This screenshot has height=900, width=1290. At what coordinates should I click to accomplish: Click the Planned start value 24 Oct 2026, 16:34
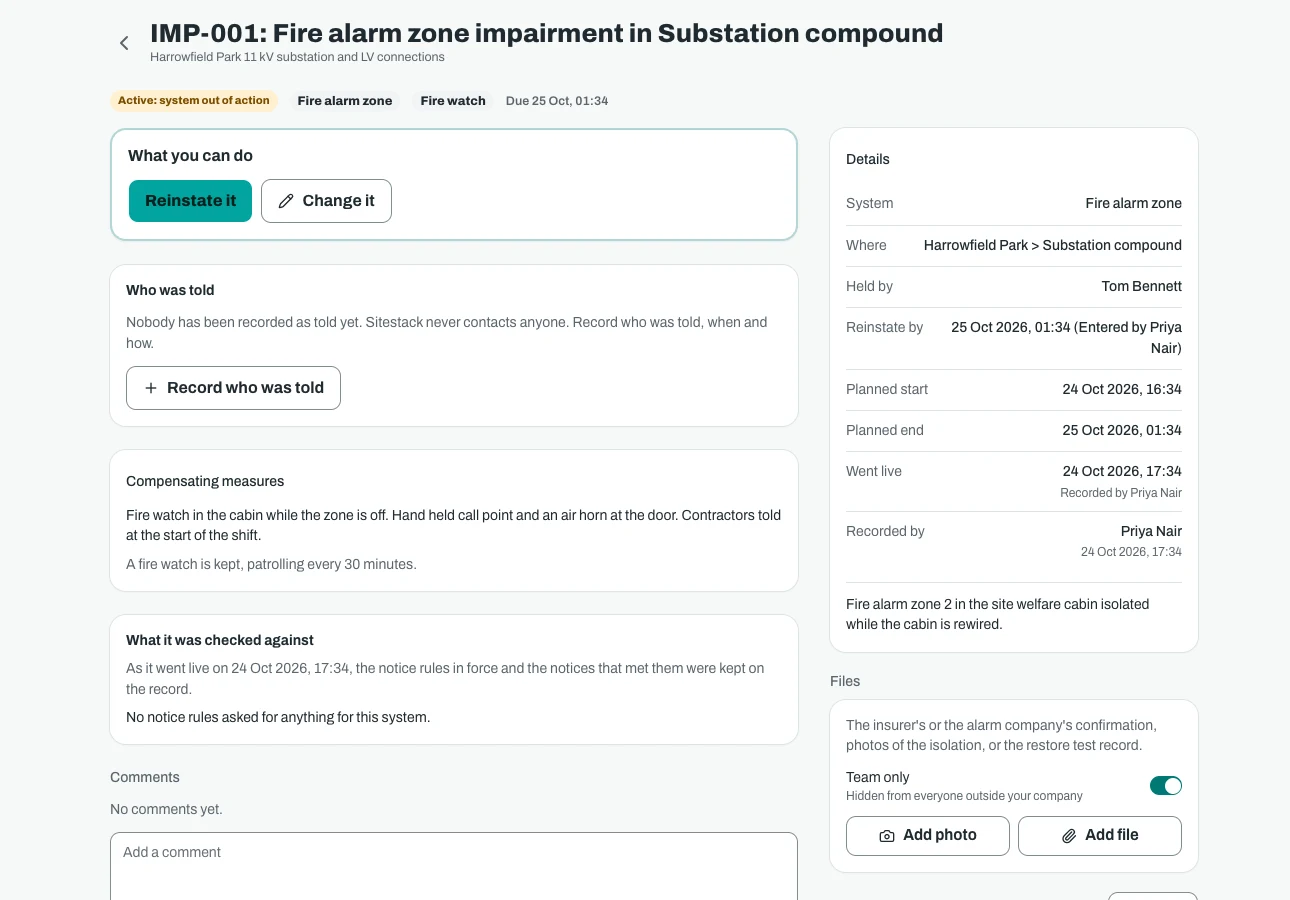1122,389
